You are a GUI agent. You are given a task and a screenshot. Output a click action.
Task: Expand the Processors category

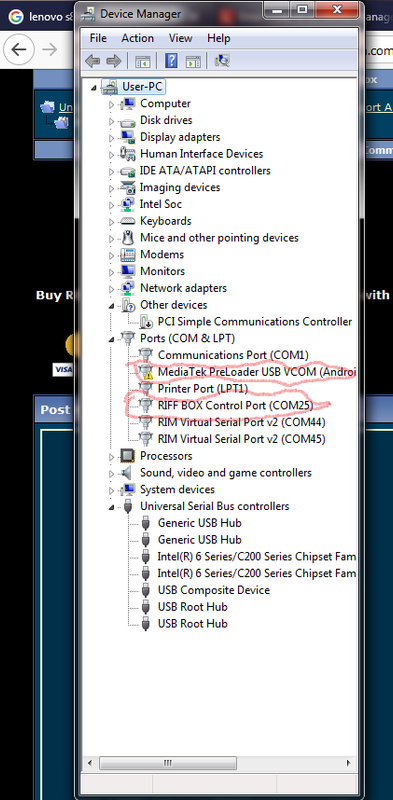112,457
